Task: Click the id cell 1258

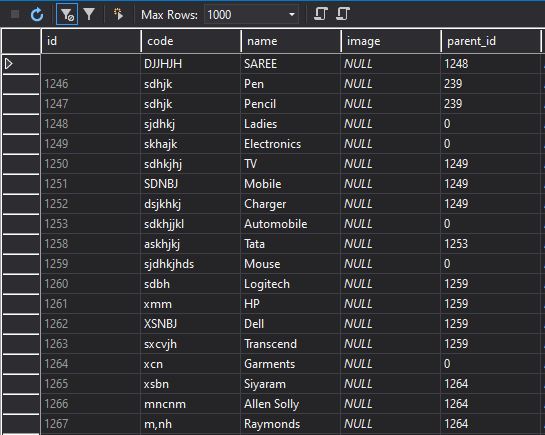Action: coord(90,244)
